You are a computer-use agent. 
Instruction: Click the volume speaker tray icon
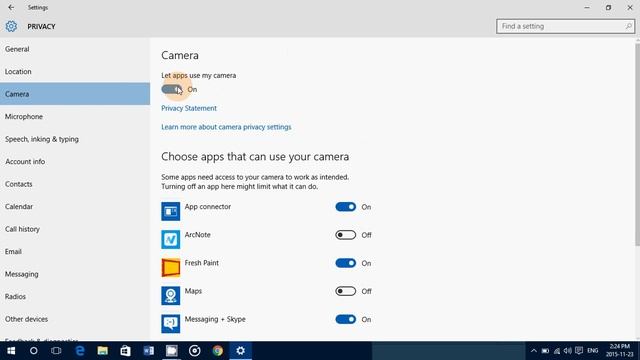tap(568, 351)
